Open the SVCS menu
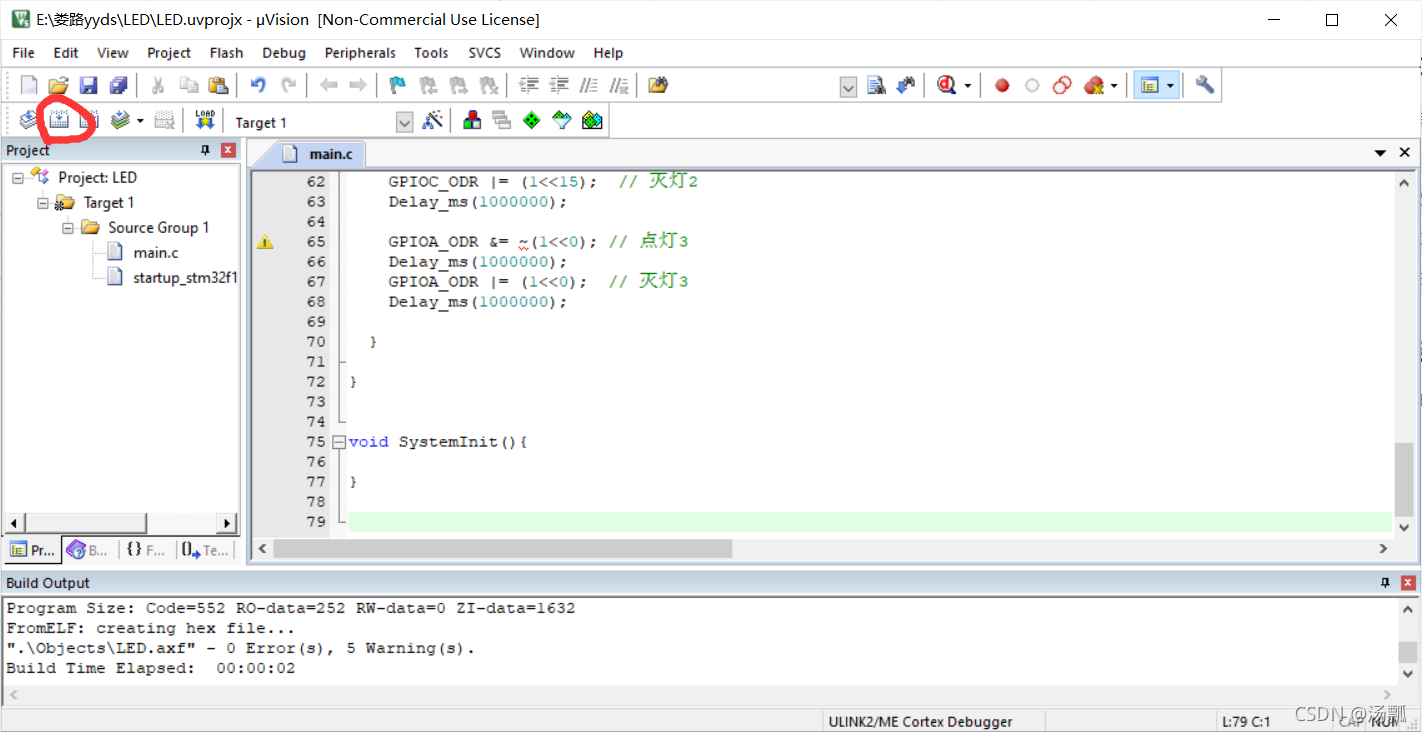 click(x=484, y=53)
